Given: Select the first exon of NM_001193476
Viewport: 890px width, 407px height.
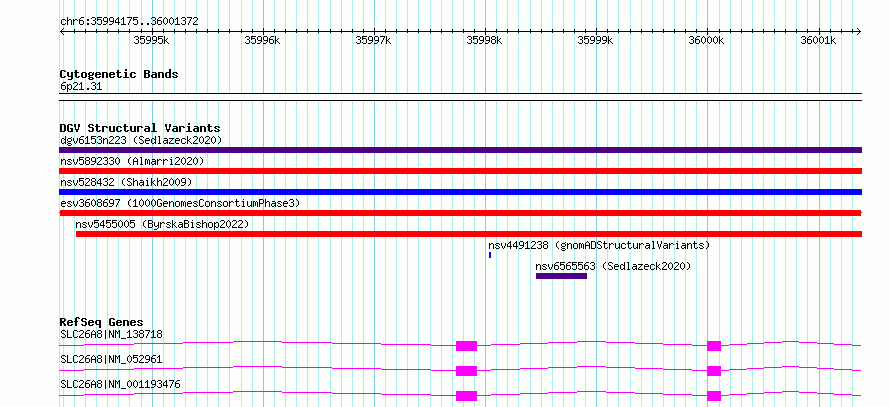Looking at the screenshot, I should 467,396.
